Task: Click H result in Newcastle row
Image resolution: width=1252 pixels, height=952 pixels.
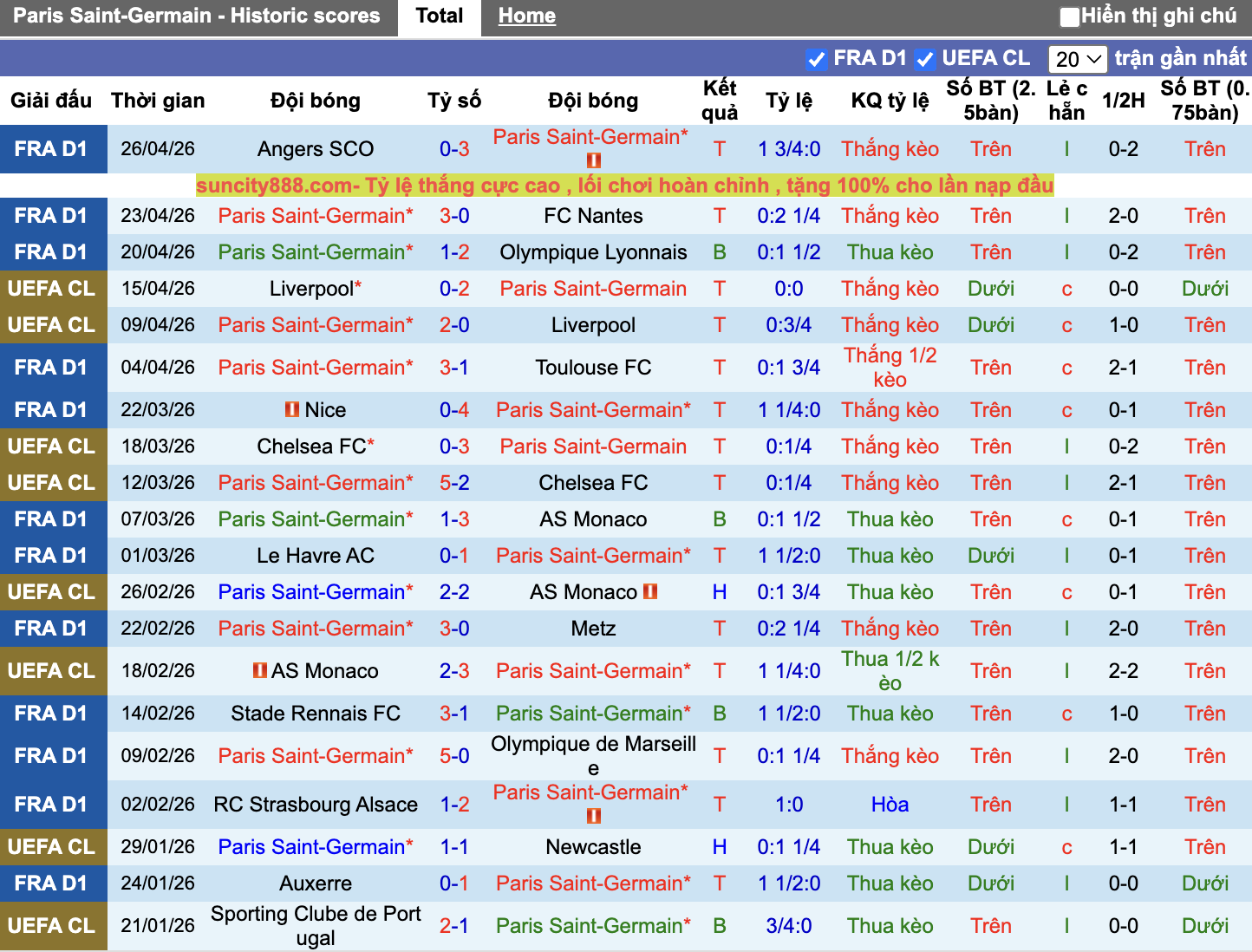Action: click(x=720, y=847)
